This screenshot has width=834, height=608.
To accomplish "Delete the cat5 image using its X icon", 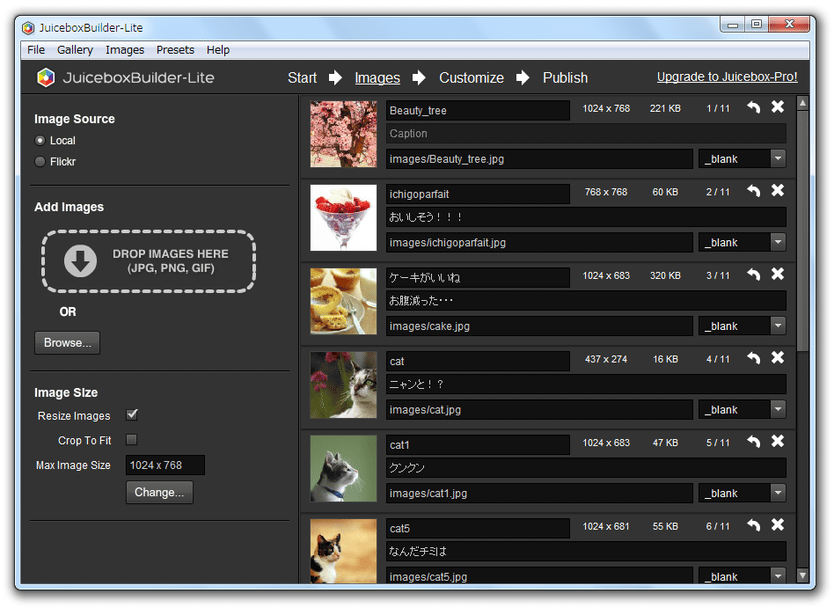I will tap(778, 525).
